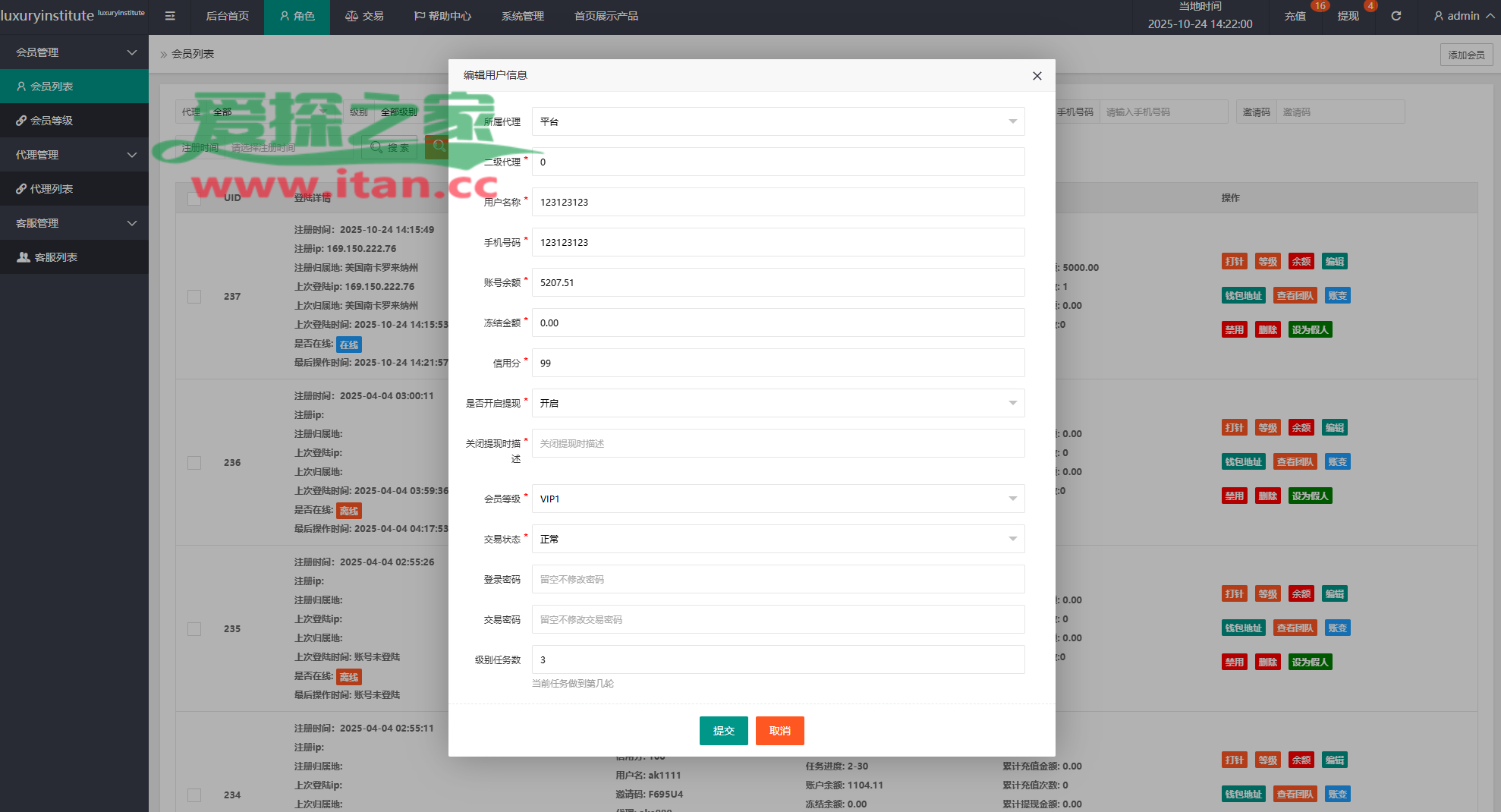
Task: Tick the checkbox for UID 235
Action: 194,629
